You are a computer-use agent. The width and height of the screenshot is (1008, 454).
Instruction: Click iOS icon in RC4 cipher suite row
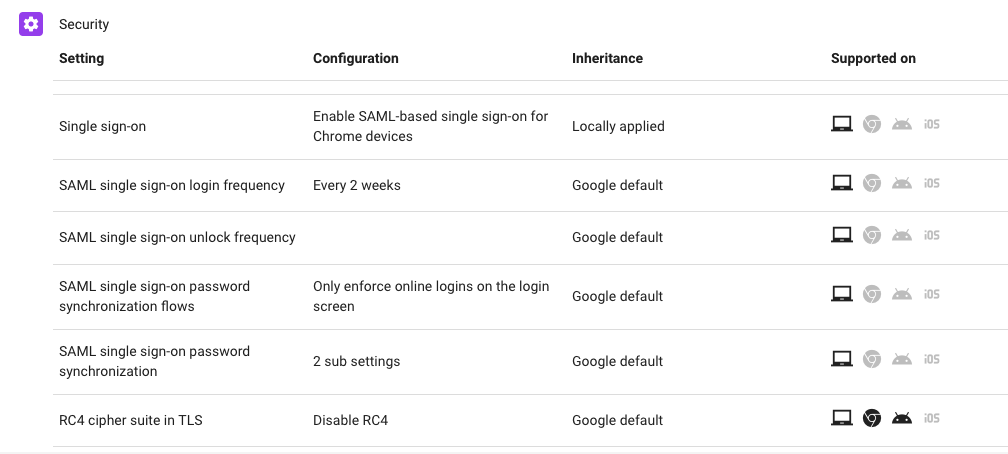pyautogui.click(x=932, y=419)
